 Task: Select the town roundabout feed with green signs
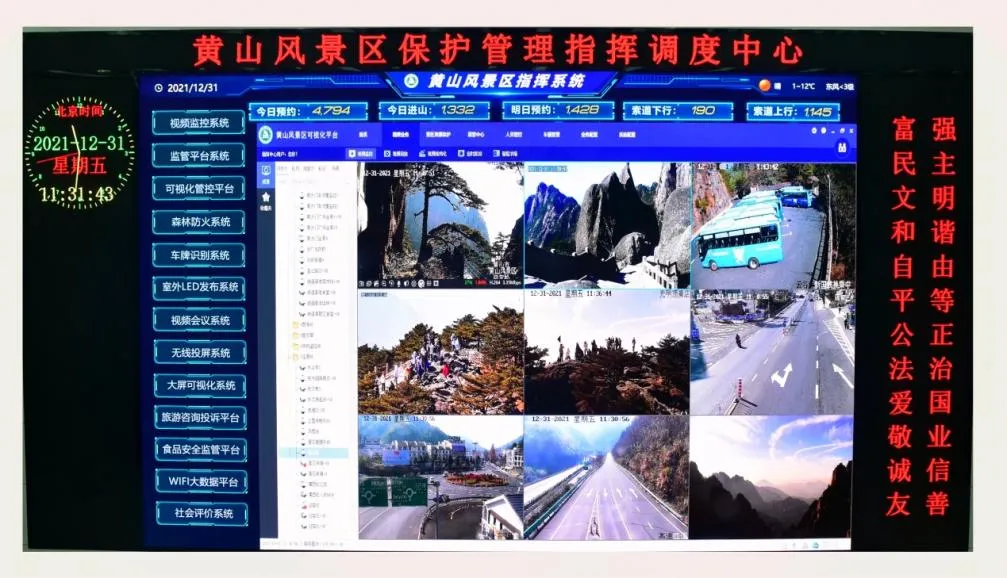coord(441,477)
